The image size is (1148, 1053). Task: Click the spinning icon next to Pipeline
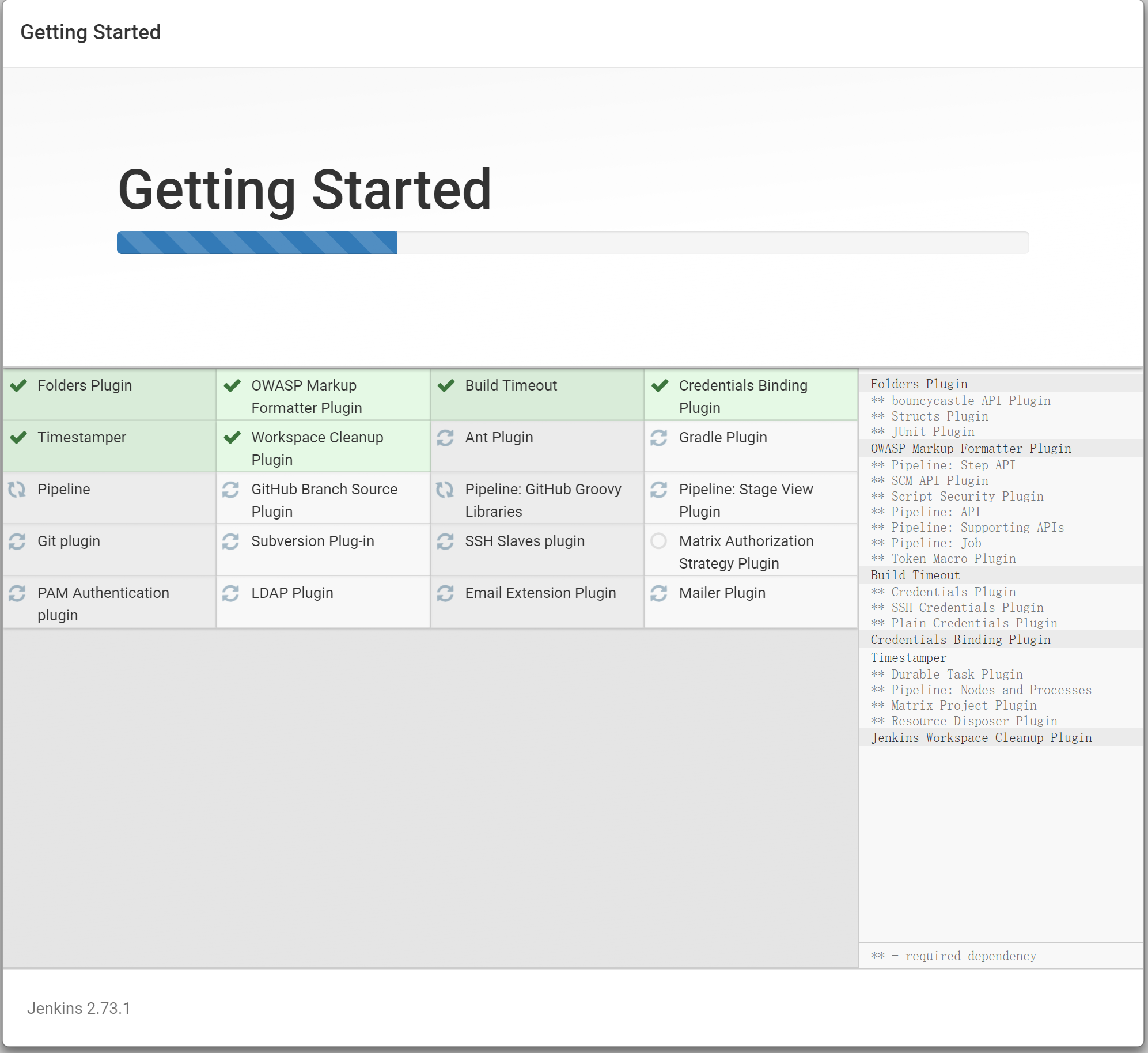pyautogui.click(x=17, y=490)
